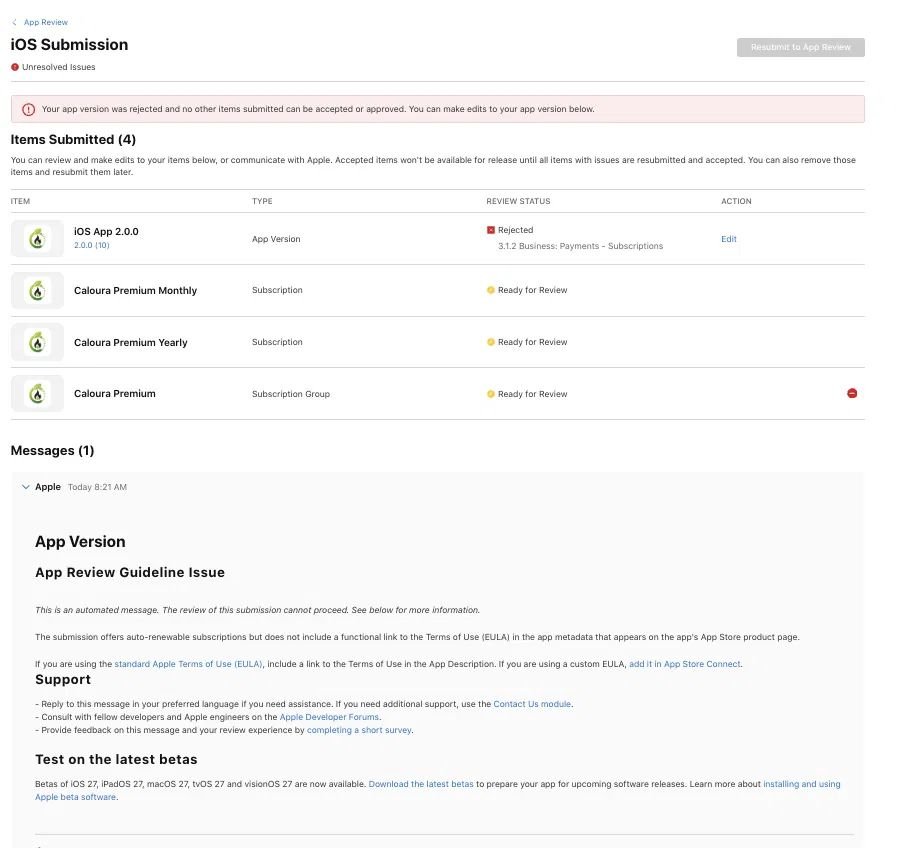This screenshot has width=900, height=848.
Task: Go back to App Review
Action: click(46, 22)
